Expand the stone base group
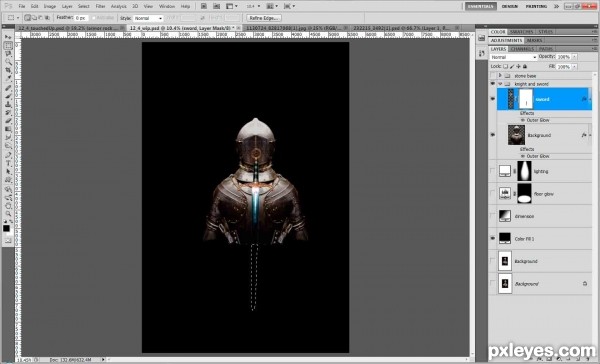The width and height of the screenshot is (600, 364). point(500,76)
